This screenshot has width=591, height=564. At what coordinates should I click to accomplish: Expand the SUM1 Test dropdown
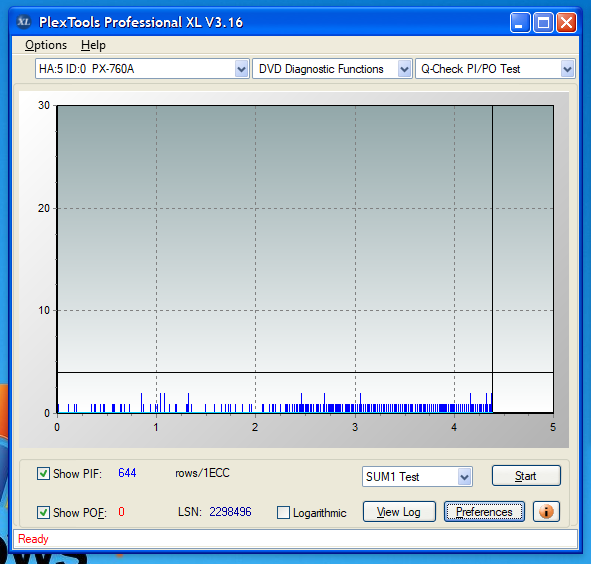(x=417, y=477)
